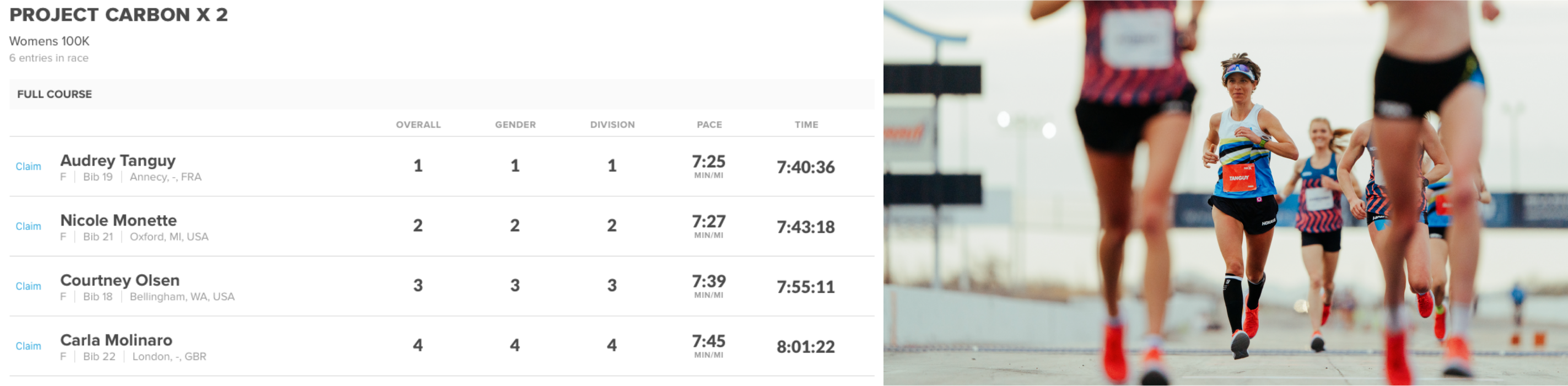Select the Carla Molinaro name
Image resolution: width=1568 pixels, height=386 pixels.
(x=116, y=340)
